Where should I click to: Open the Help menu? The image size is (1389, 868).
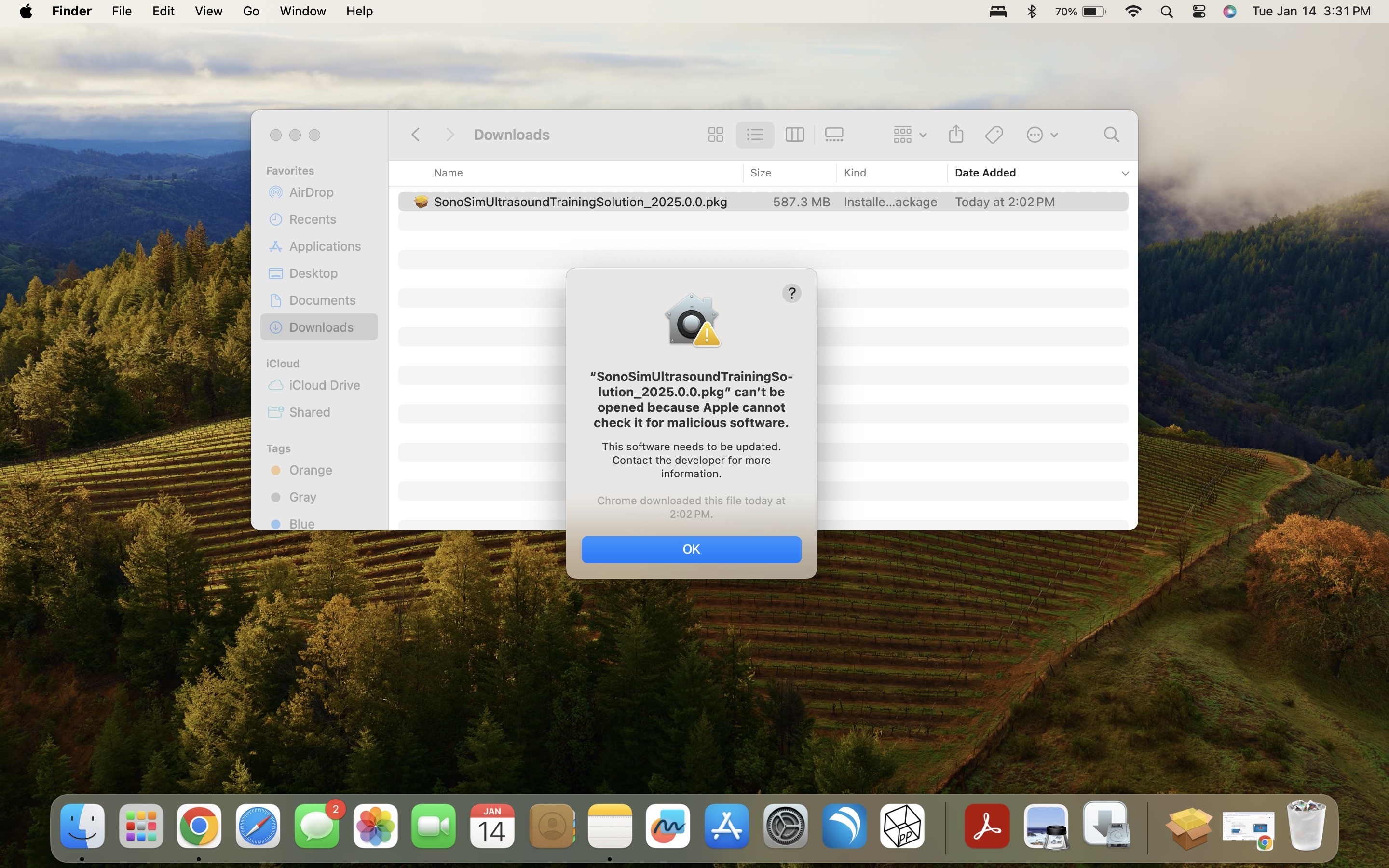[359, 12]
